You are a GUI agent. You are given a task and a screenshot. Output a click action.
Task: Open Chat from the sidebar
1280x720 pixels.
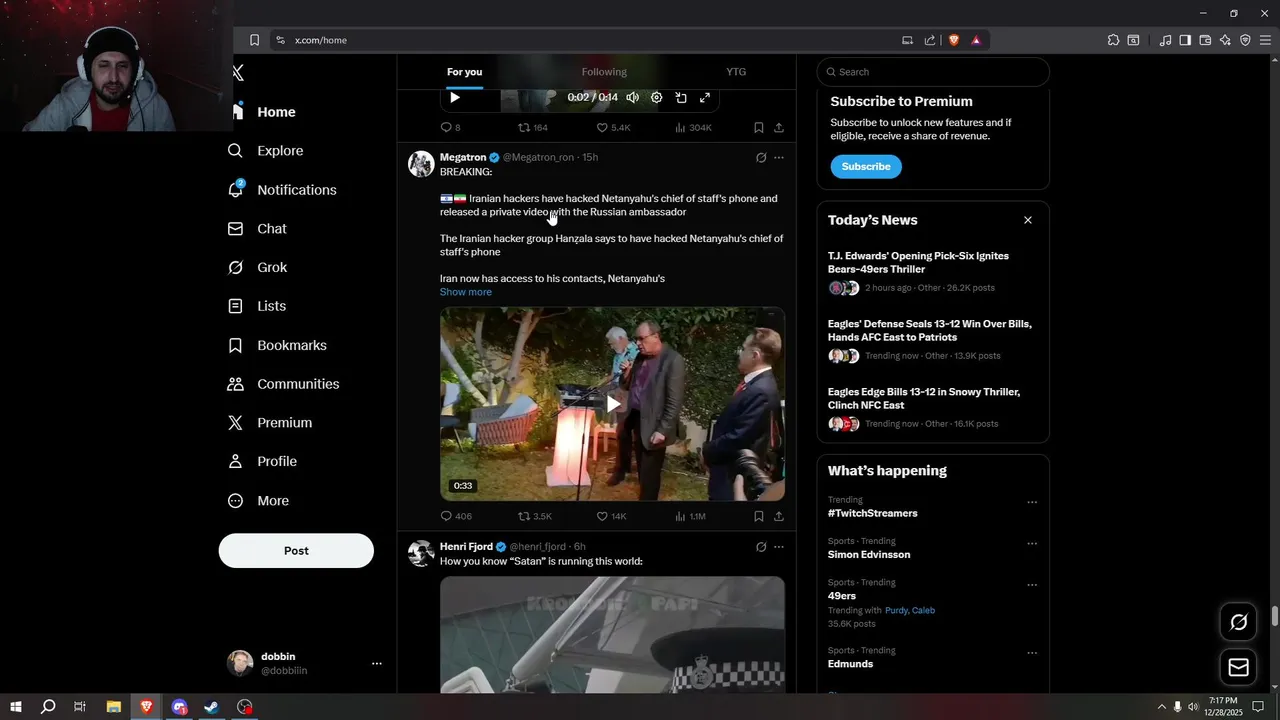[257, 229]
